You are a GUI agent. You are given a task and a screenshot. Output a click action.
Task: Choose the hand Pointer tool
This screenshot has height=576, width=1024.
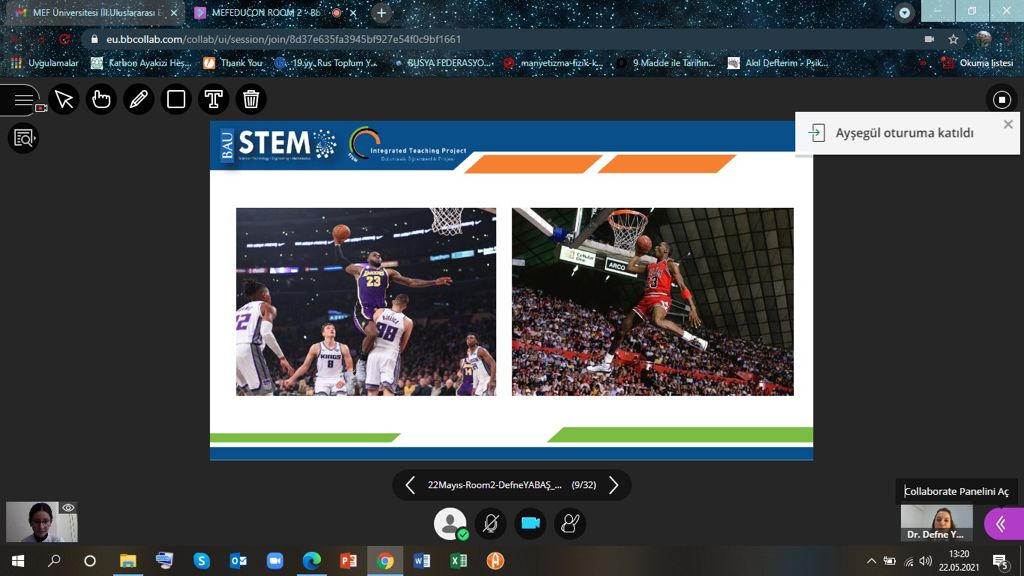coord(101,99)
